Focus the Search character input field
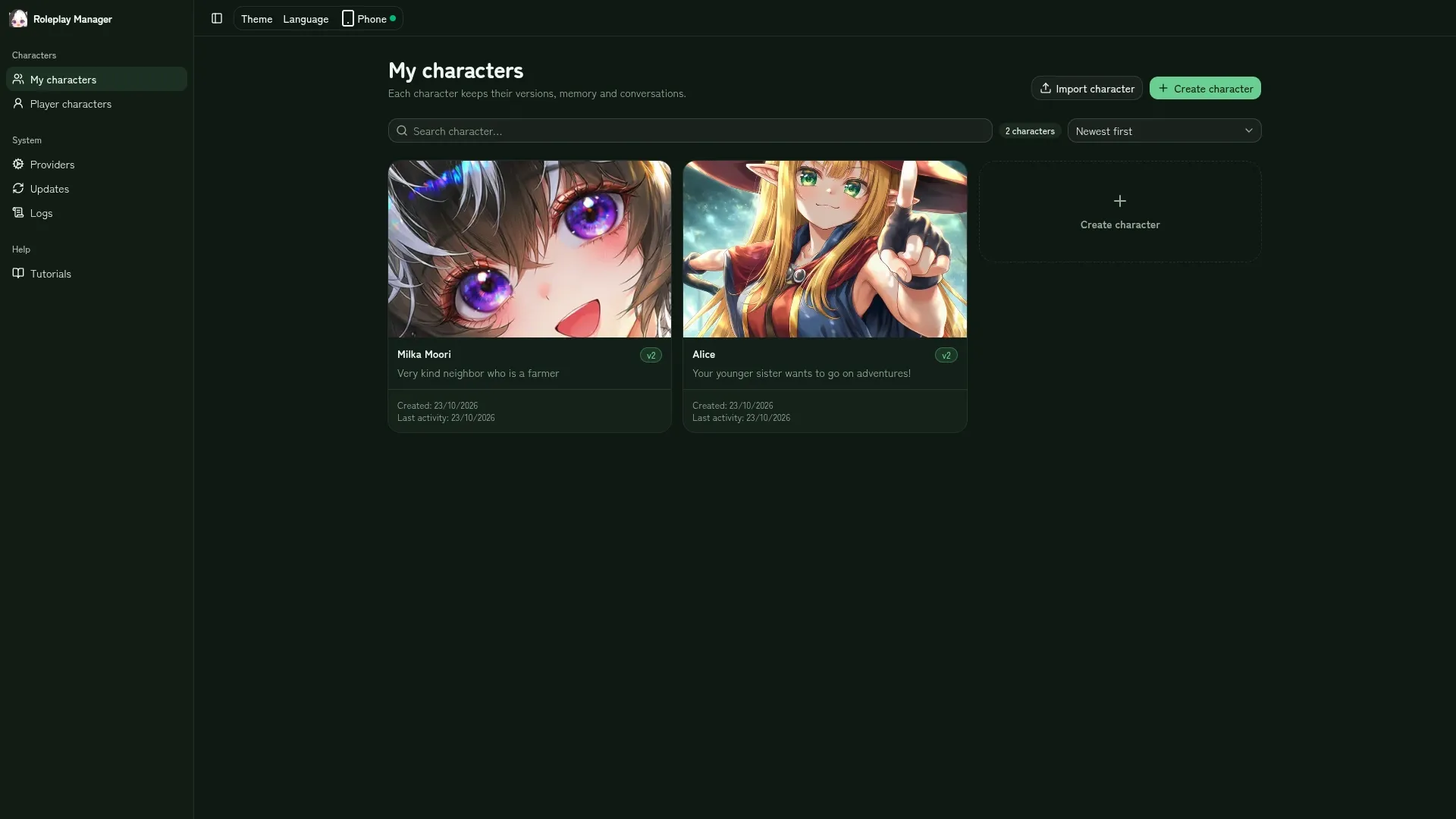 (690, 130)
